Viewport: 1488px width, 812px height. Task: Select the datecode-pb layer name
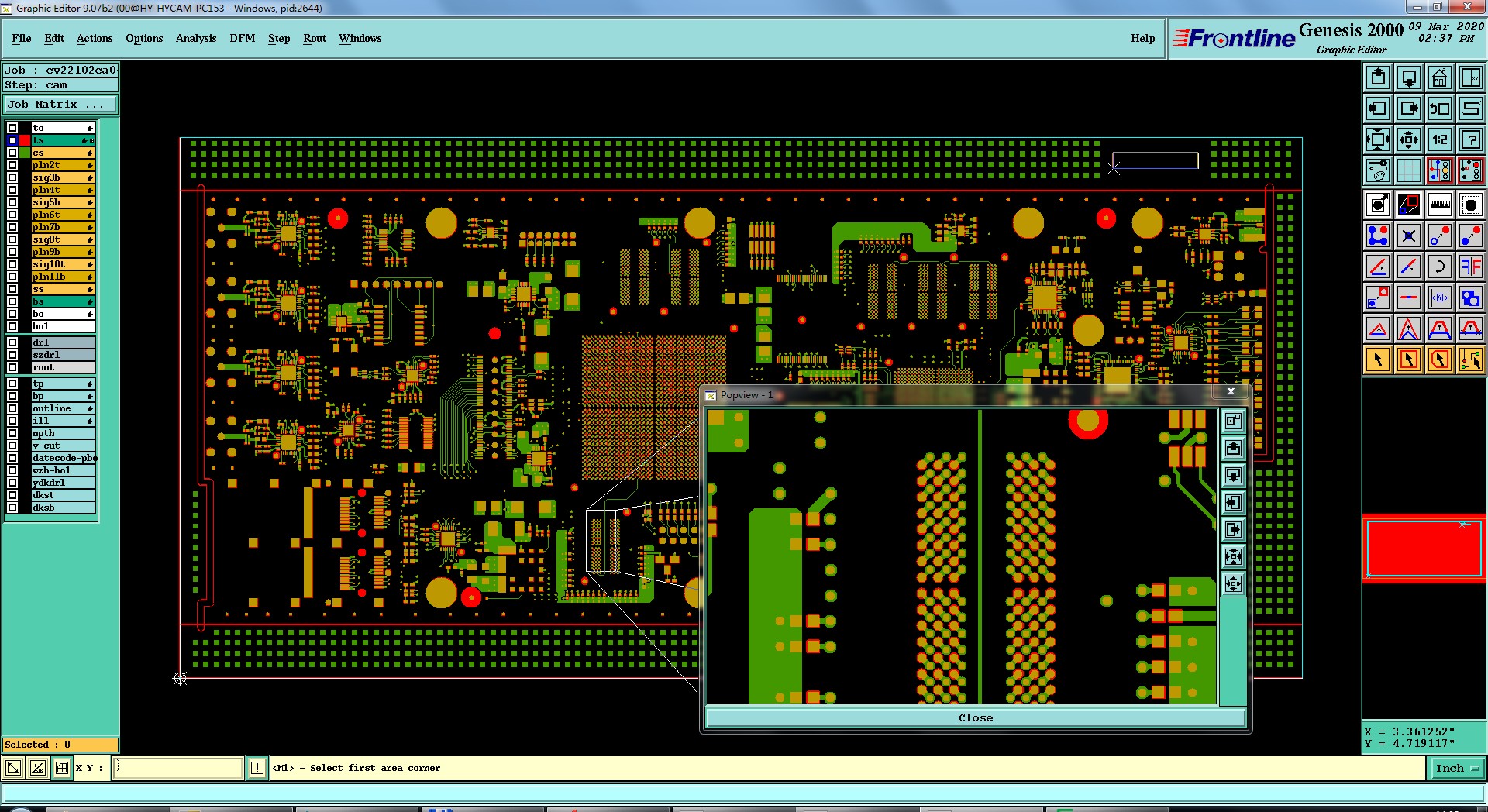63,458
